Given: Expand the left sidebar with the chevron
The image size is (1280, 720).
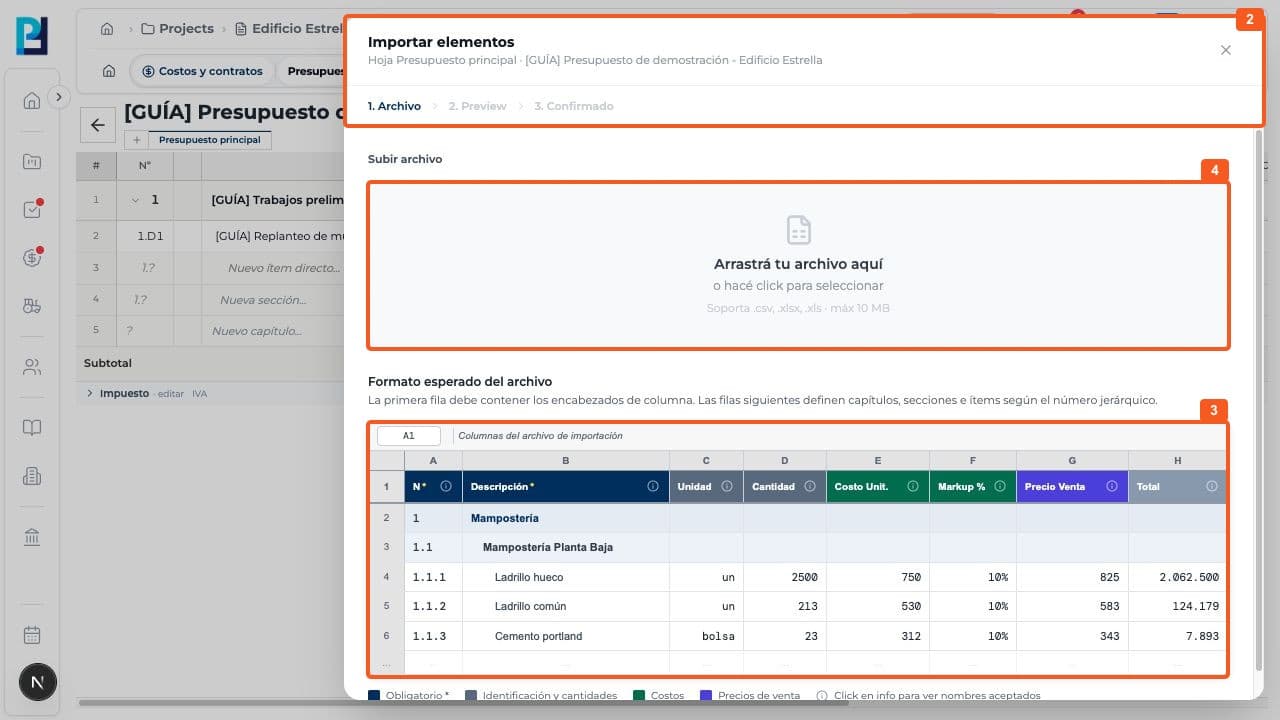Looking at the screenshot, I should pos(59,97).
